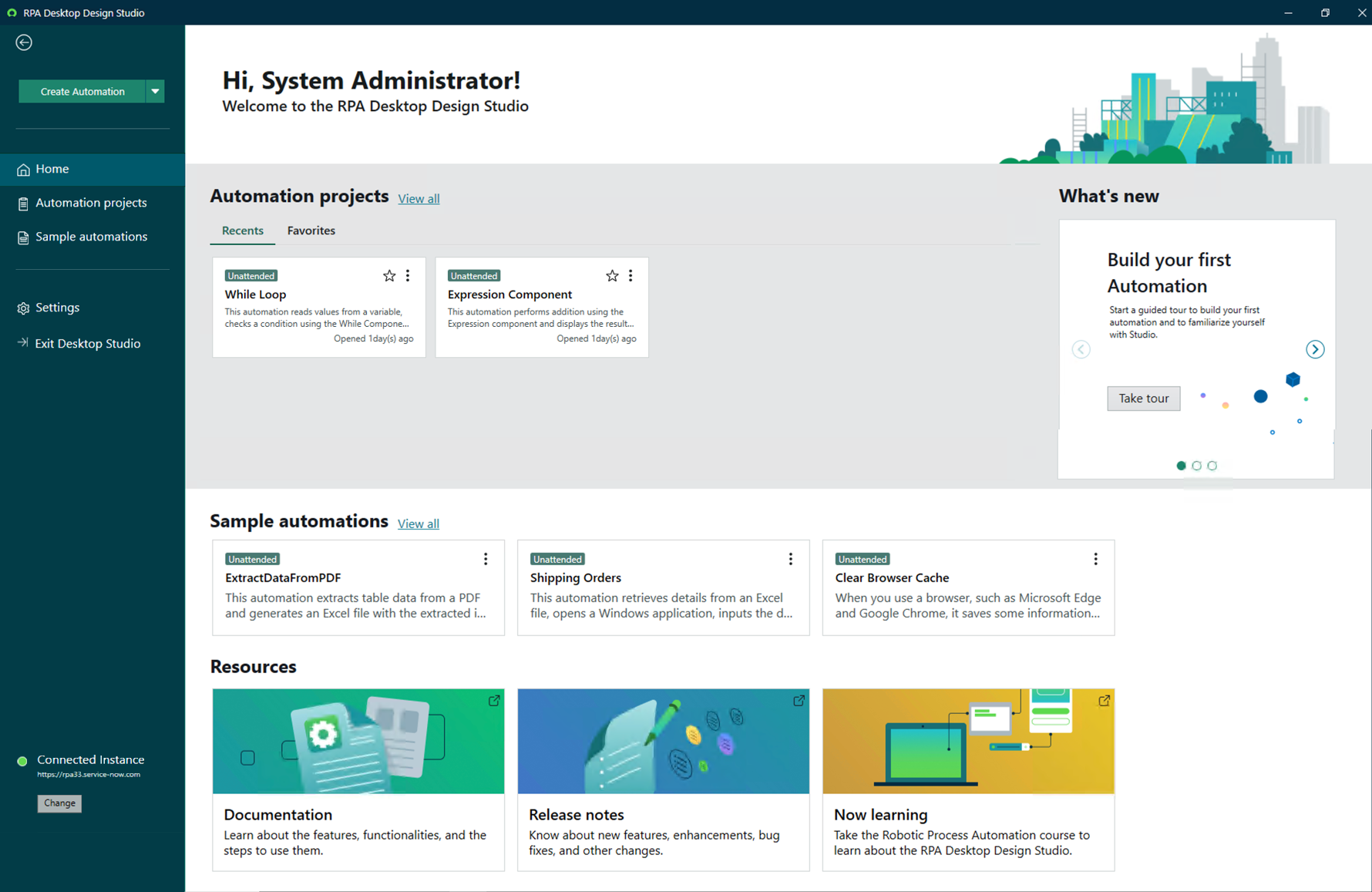Viewport: 1372px width, 892px height.
Task: Click the rpa33.service-now.com instance URL
Action: [x=89, y=775]
